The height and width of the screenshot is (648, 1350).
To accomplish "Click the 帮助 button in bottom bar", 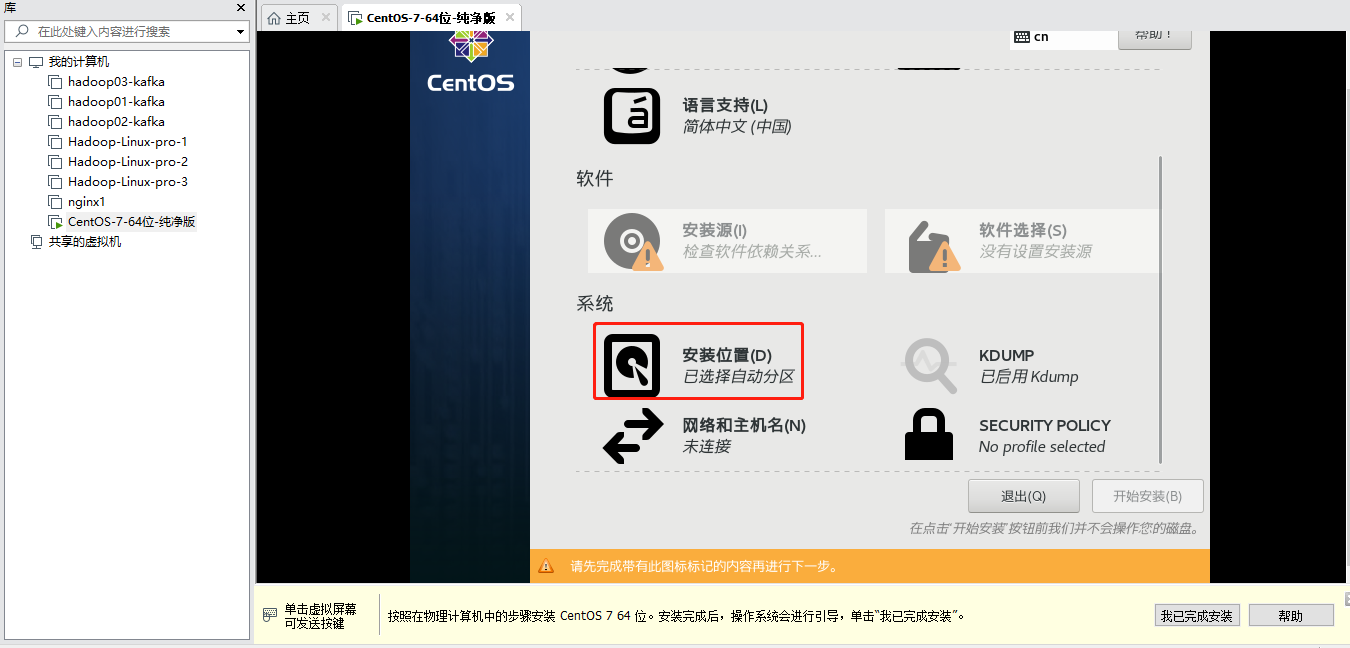I will [1291, 616].
